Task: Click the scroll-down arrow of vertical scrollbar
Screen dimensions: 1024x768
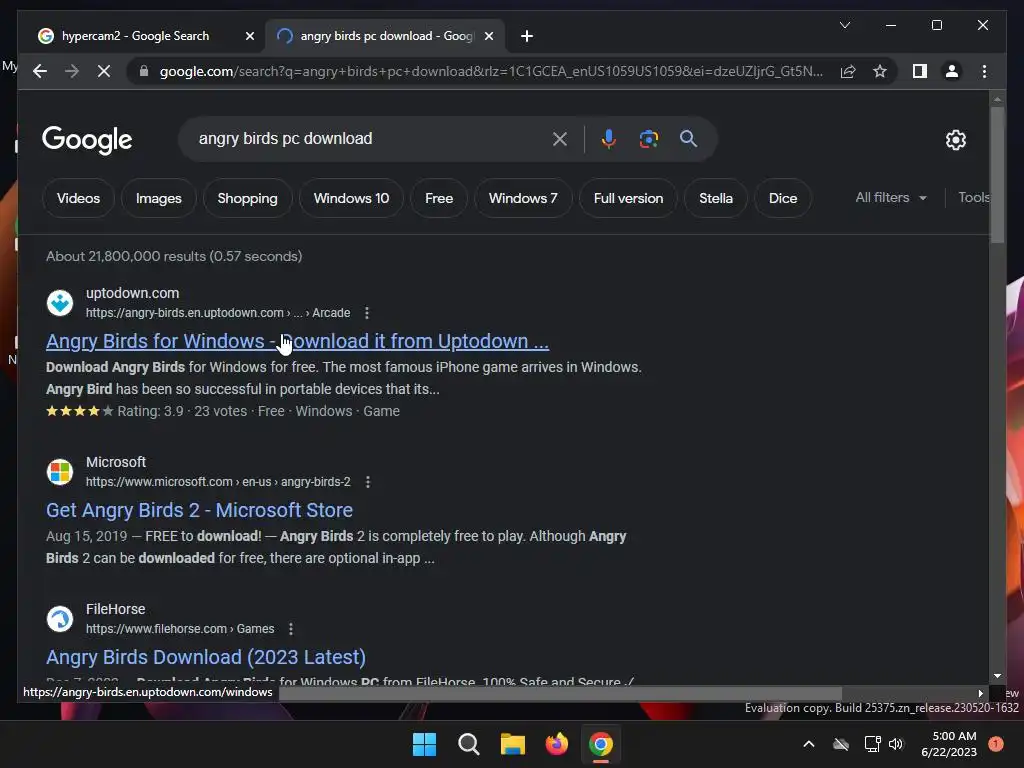Action: (x=997, y=677)
